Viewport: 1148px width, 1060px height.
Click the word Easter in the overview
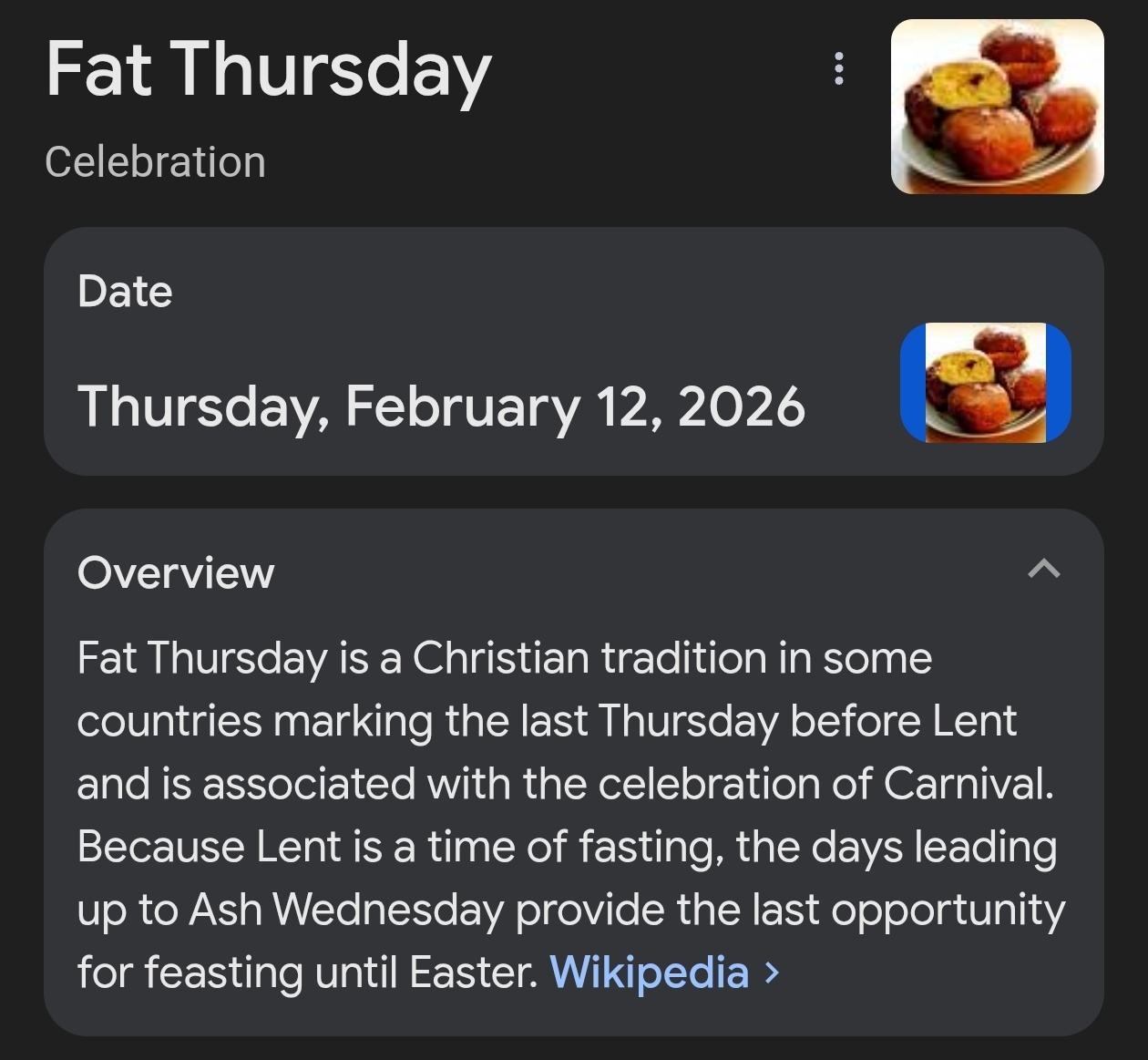[473, 973]
